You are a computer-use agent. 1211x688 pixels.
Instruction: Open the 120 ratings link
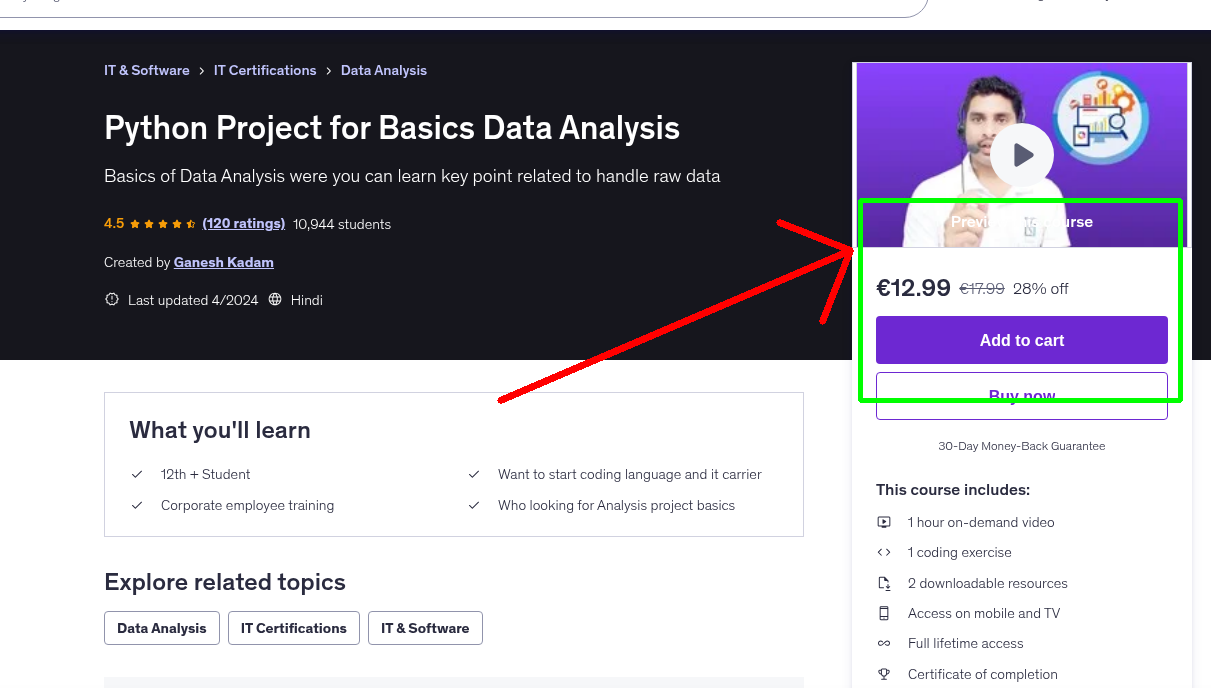click(x=243, y=223)
